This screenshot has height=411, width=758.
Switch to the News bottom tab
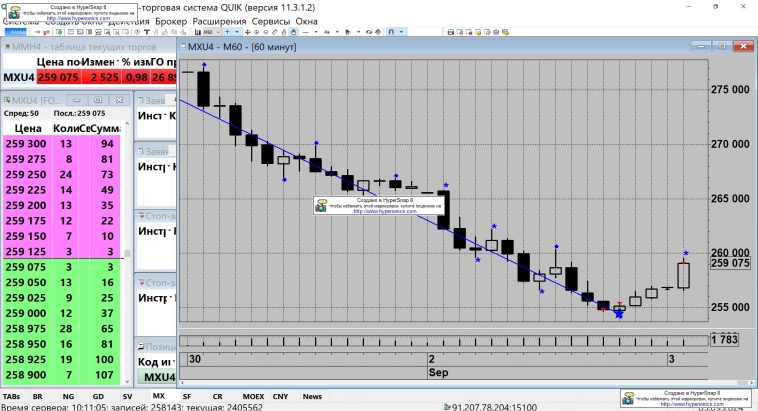[x=312, y=396]
